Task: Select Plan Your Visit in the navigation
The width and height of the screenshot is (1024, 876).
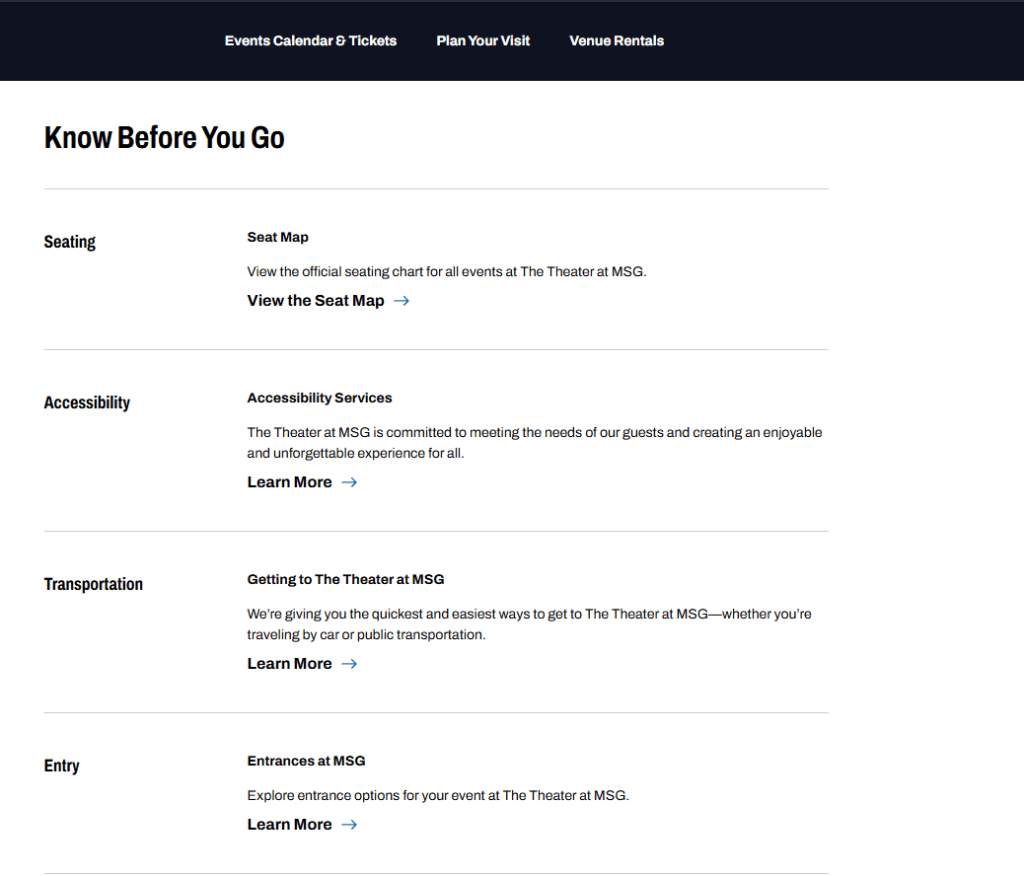Action: pyautogui.click(x=483, y=41)
